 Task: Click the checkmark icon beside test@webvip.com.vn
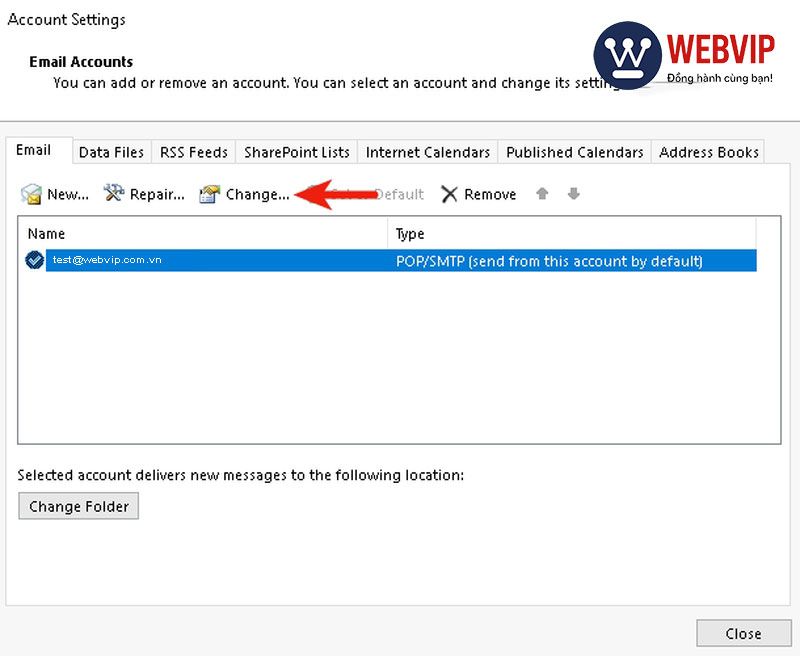point(32,261)
